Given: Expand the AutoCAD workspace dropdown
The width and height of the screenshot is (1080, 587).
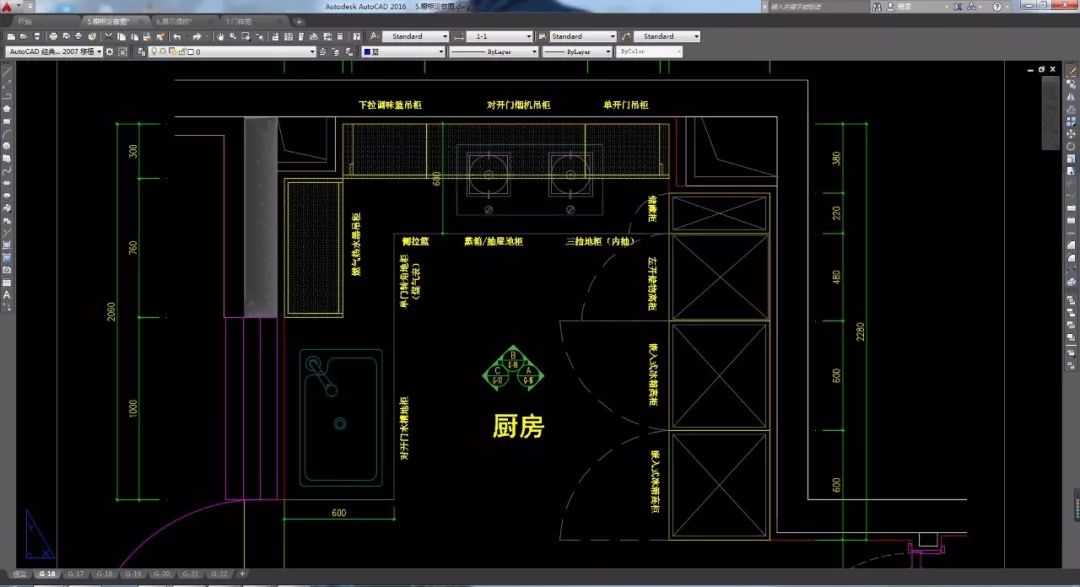Looking at the screenshot, I should [x=99, y=51].
